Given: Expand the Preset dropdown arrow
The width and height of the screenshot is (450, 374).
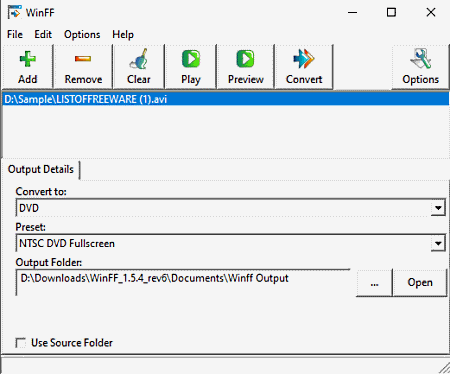Looking at the screenshot, I should pos(438,243).
